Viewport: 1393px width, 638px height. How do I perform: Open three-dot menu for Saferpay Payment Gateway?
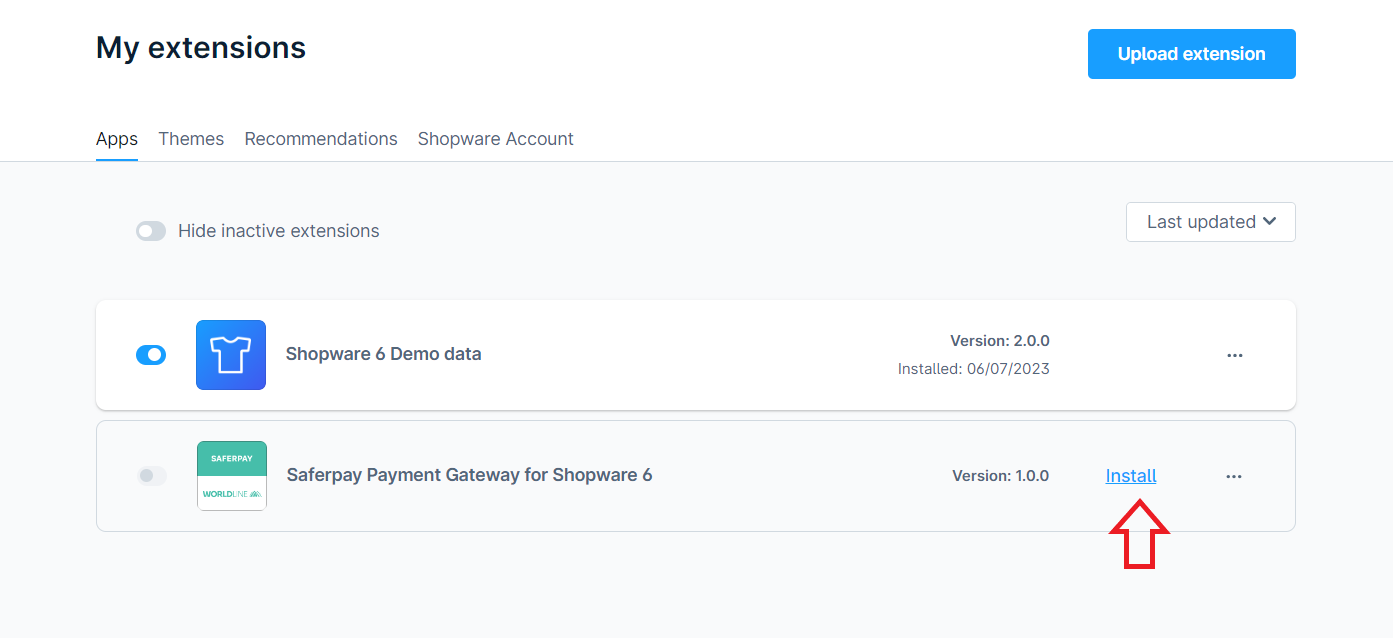(x=1233, y=476)
